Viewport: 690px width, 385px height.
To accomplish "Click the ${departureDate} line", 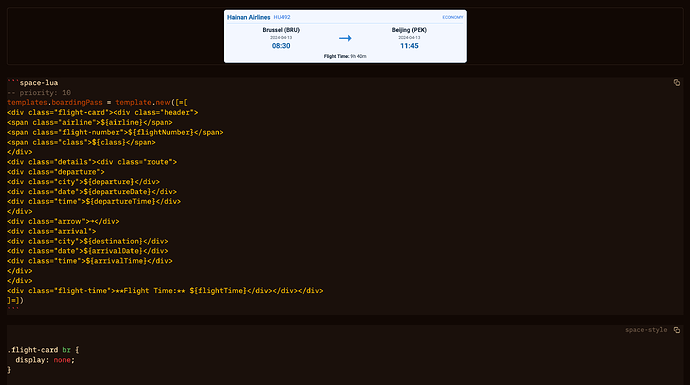I will [x=92, y=192].
